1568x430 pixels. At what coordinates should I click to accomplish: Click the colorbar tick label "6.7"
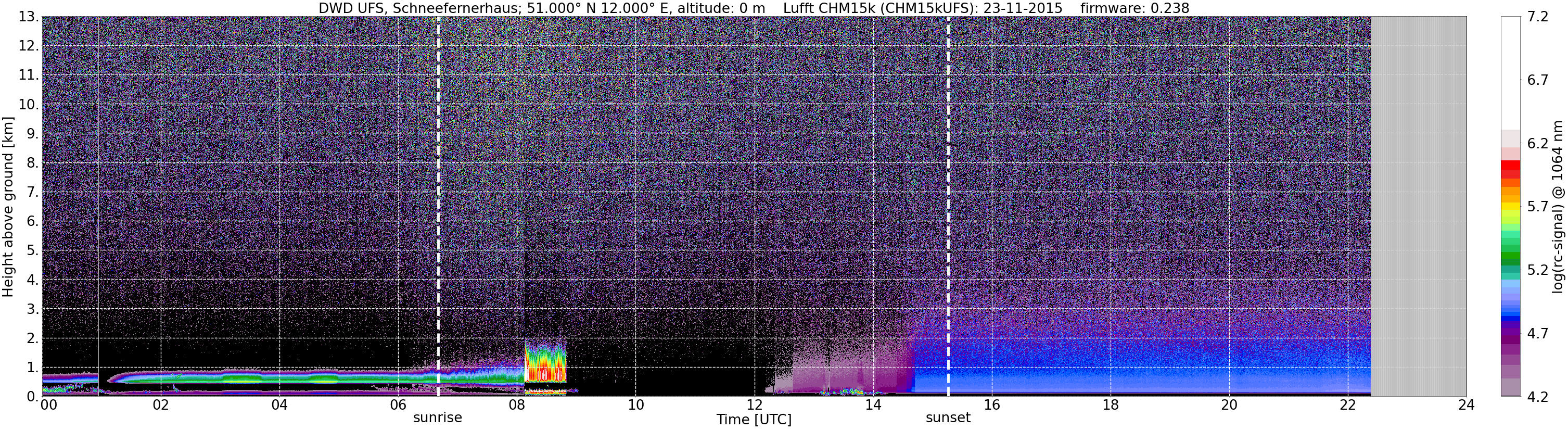pos(1538,80)
